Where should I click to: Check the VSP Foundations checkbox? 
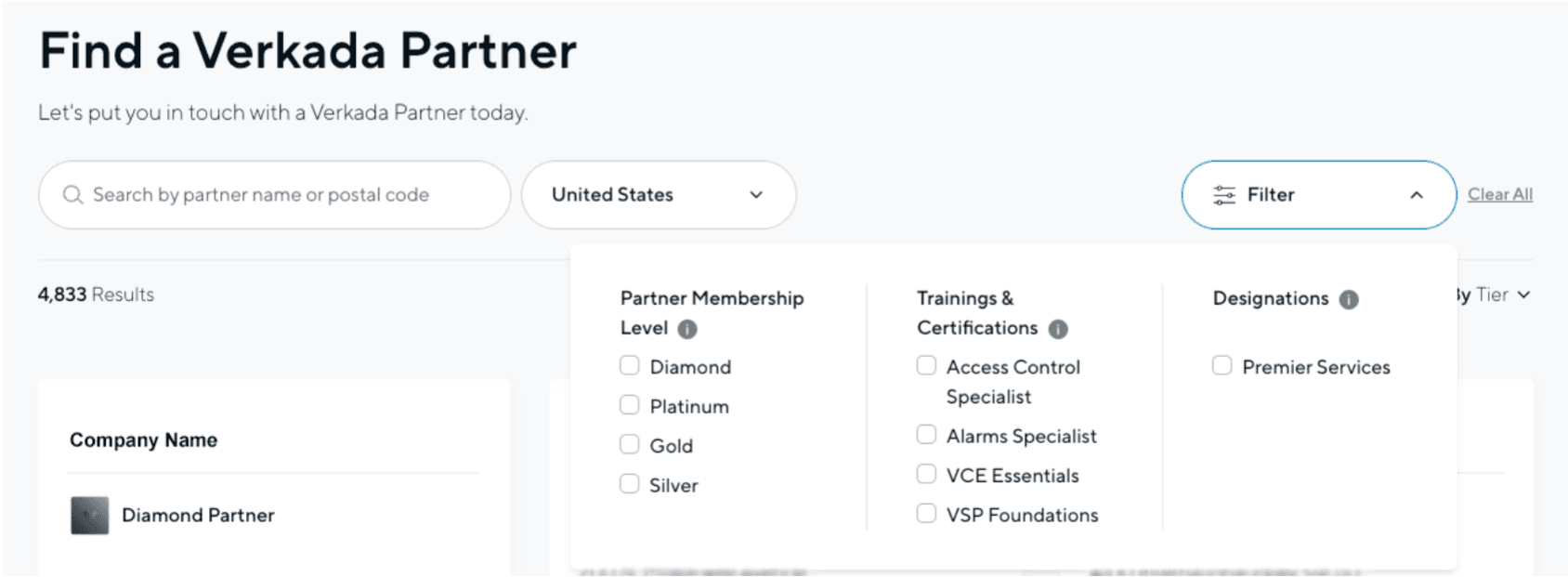pos(926,512)
